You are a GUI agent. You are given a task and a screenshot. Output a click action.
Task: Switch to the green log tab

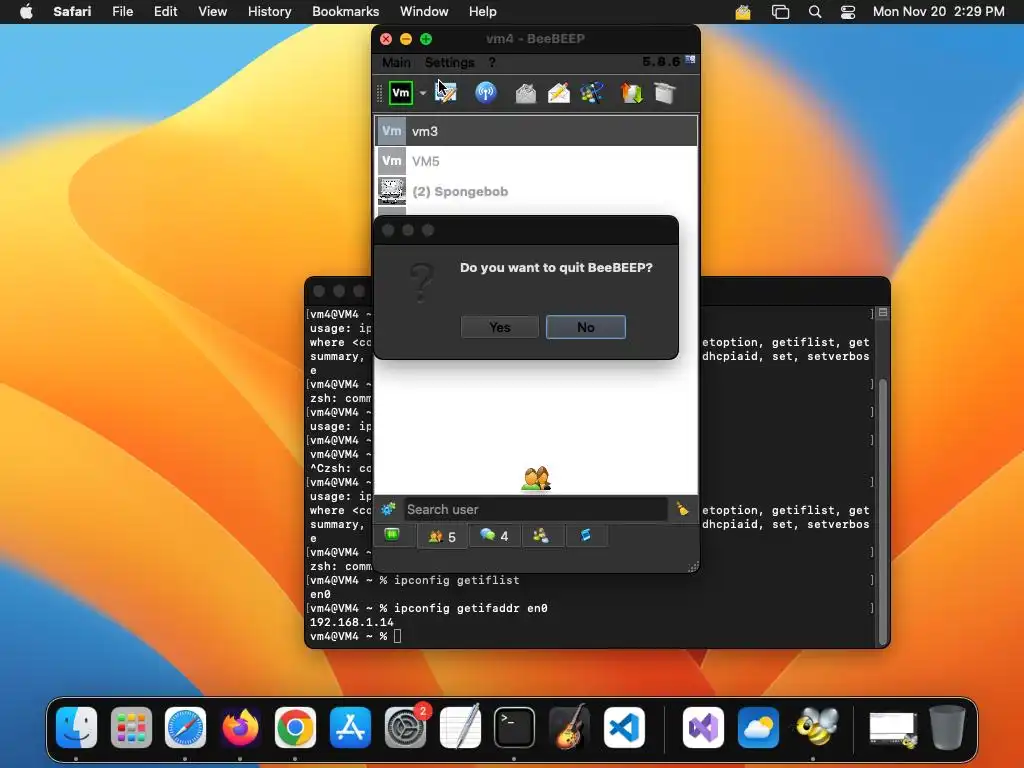click(x=392, y=536)
